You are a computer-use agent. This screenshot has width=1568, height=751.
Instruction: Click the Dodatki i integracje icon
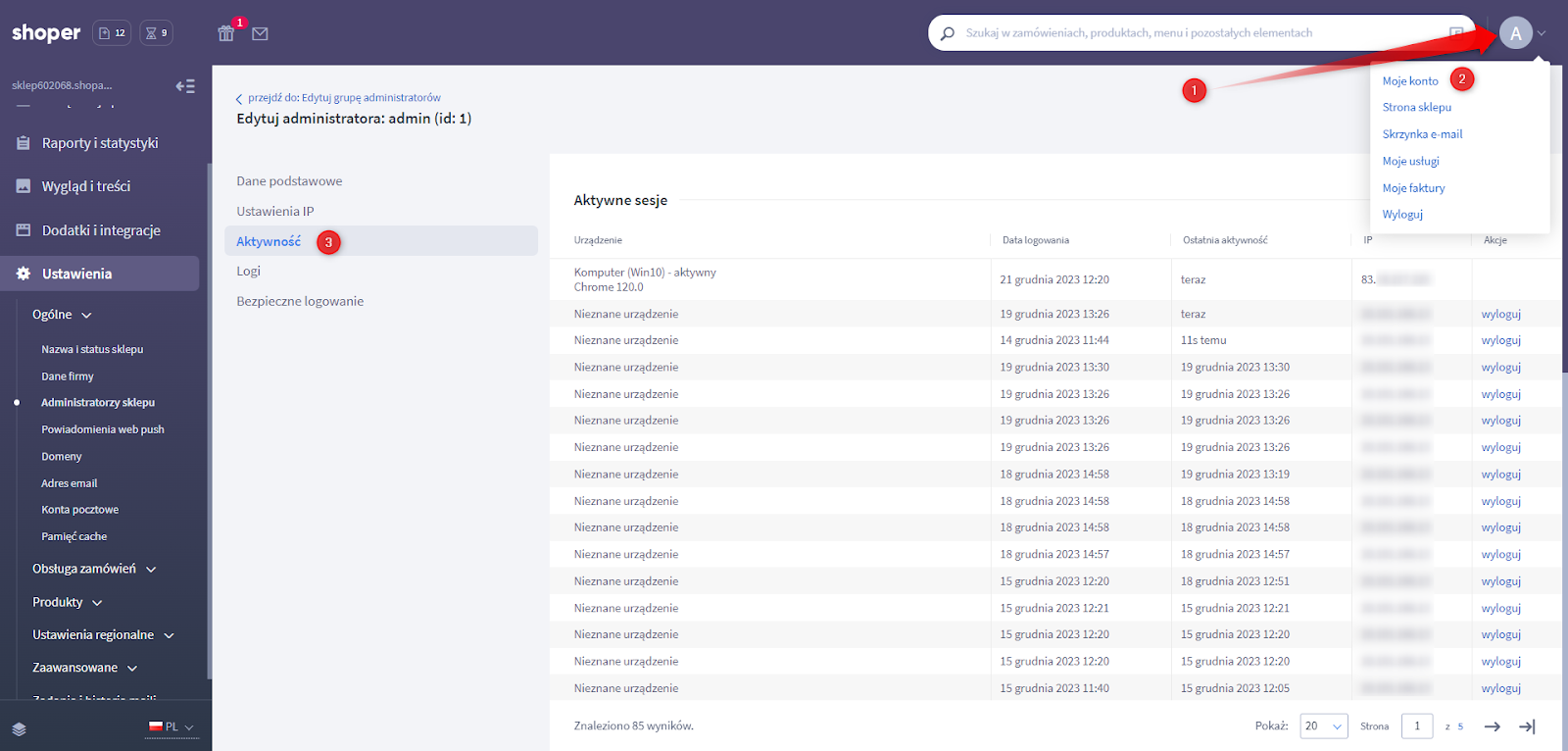24,230
